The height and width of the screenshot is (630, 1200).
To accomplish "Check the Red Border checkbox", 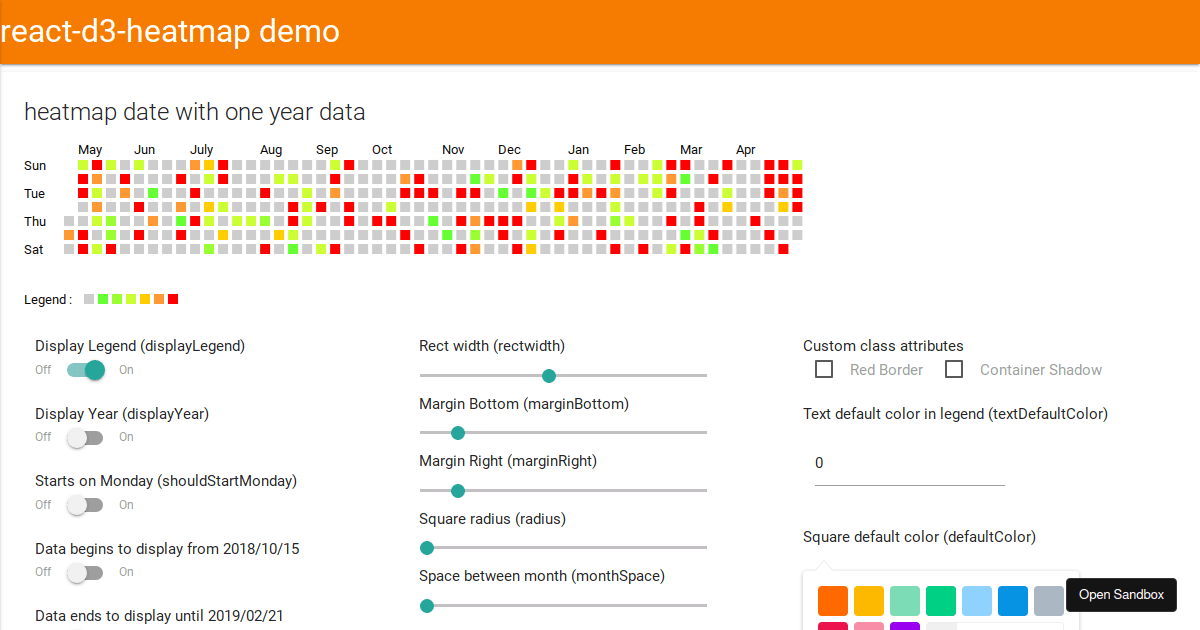I will tap(824, 369).
